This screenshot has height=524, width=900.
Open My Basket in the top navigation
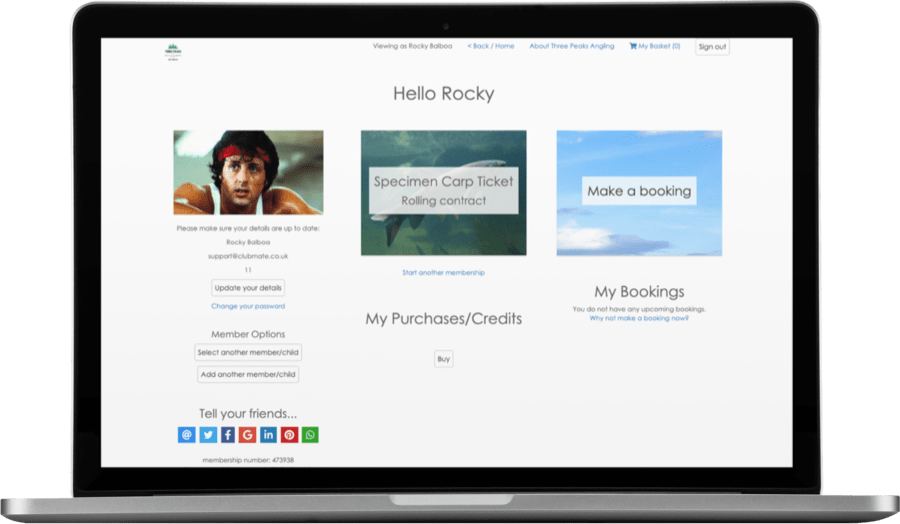pyautogui.click(x=654, y=46)
